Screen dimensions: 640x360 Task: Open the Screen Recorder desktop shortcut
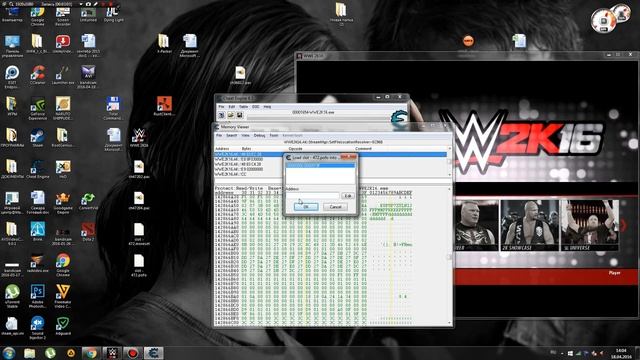pyautogui.click(x=63, y=16)
